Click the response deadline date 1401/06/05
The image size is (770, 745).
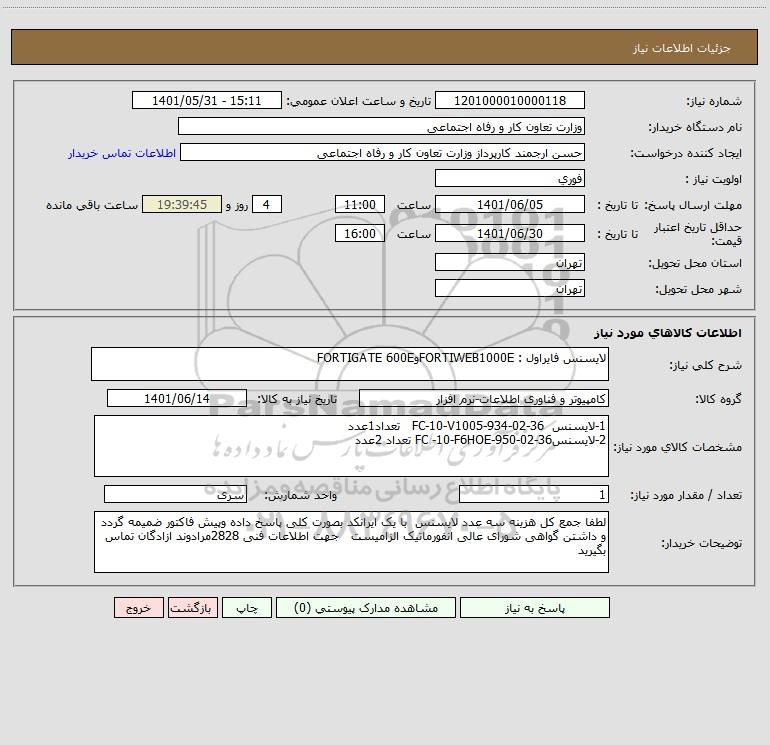click(x=510, y=204)
